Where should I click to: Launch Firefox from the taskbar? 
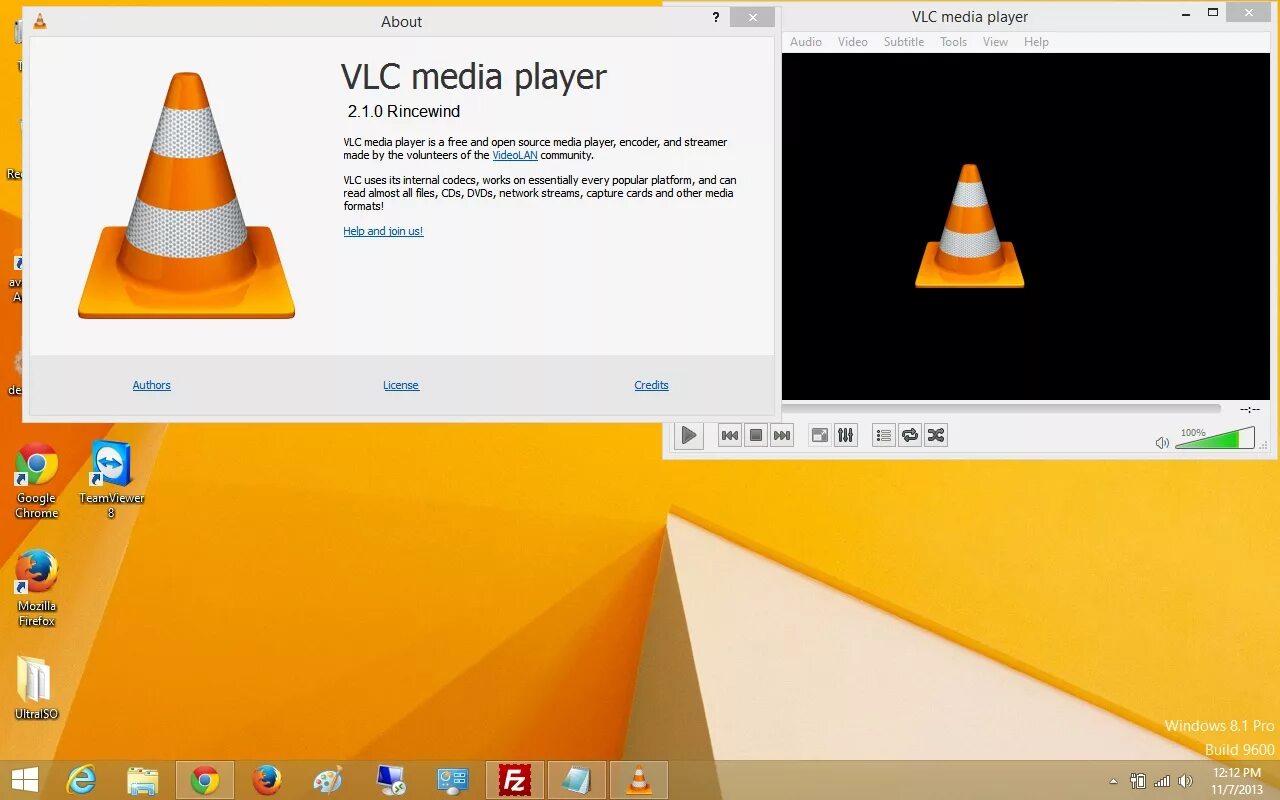[267, 780]
